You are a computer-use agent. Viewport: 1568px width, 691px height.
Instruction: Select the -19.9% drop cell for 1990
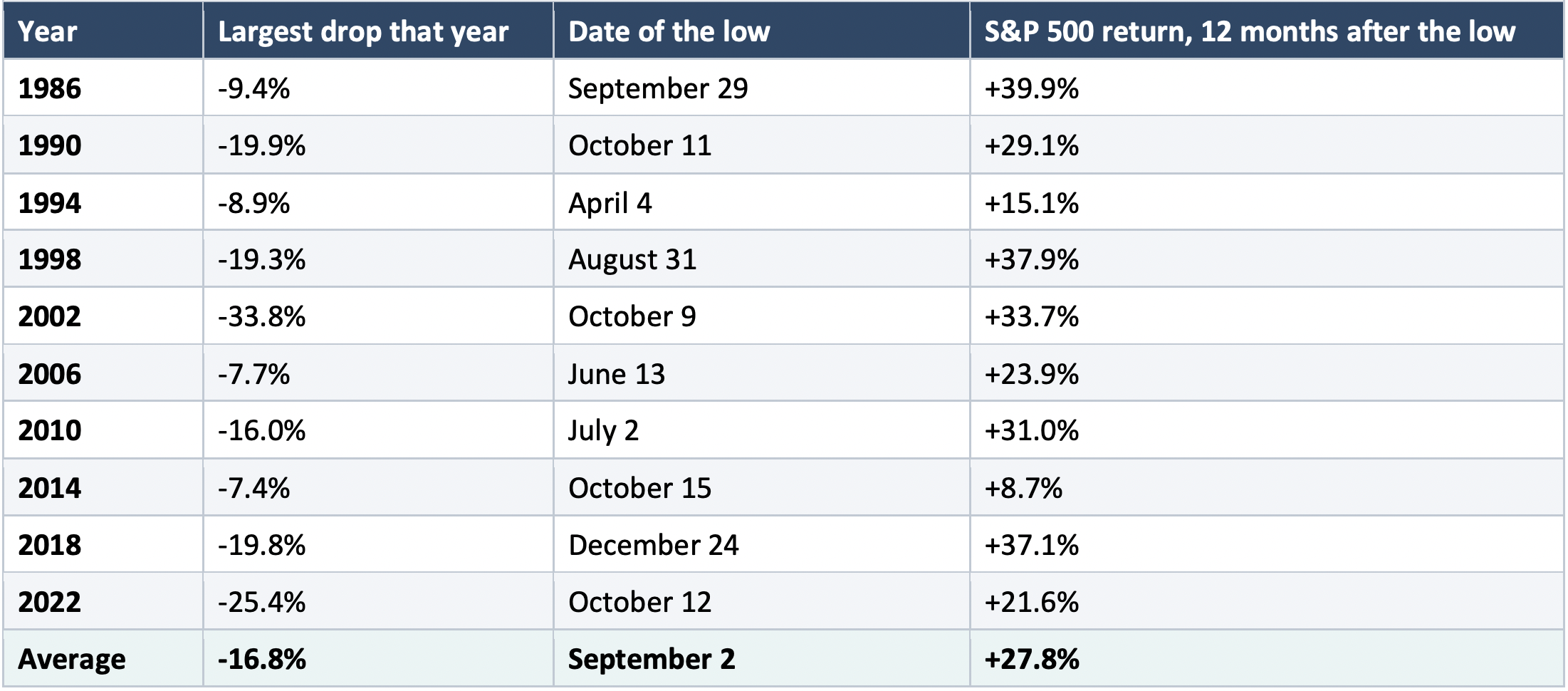coord(378,145)
